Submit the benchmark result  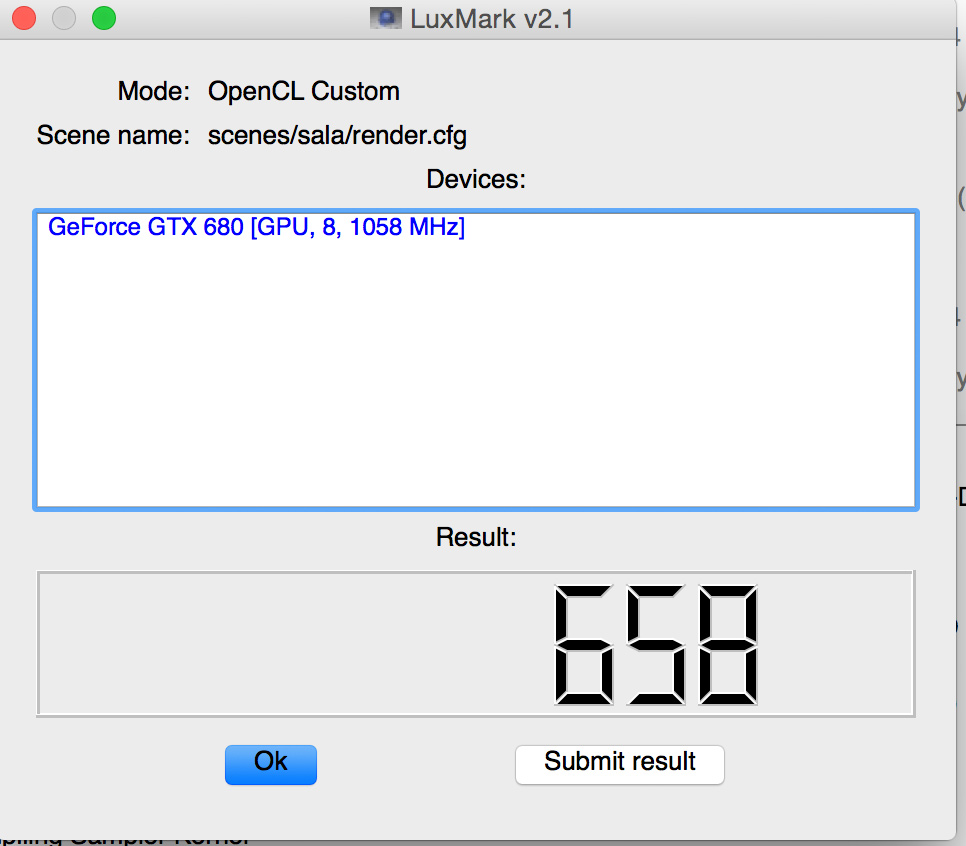[x=620, y=764]
